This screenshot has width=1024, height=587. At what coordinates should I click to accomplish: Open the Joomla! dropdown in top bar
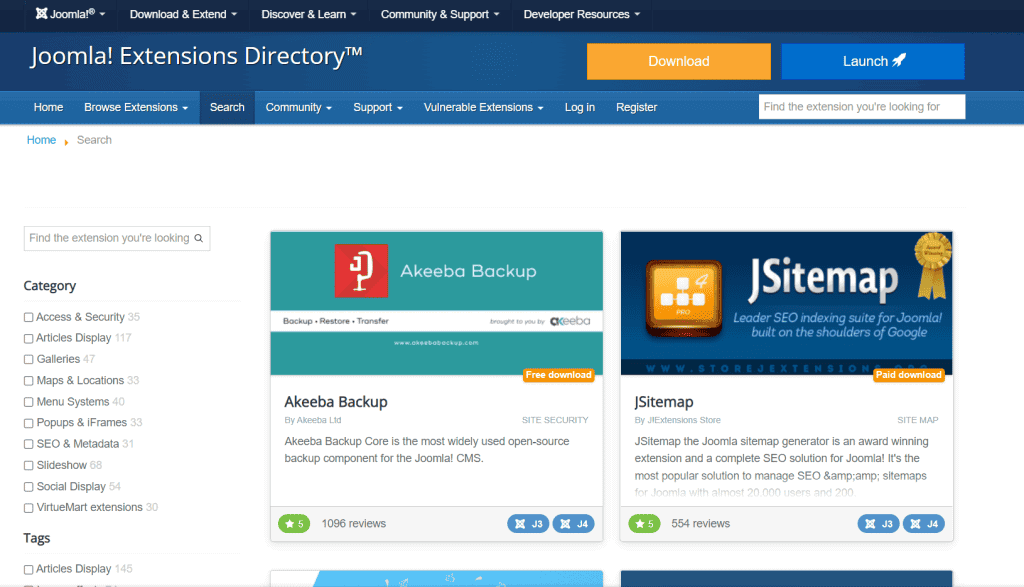click(71, 14)
